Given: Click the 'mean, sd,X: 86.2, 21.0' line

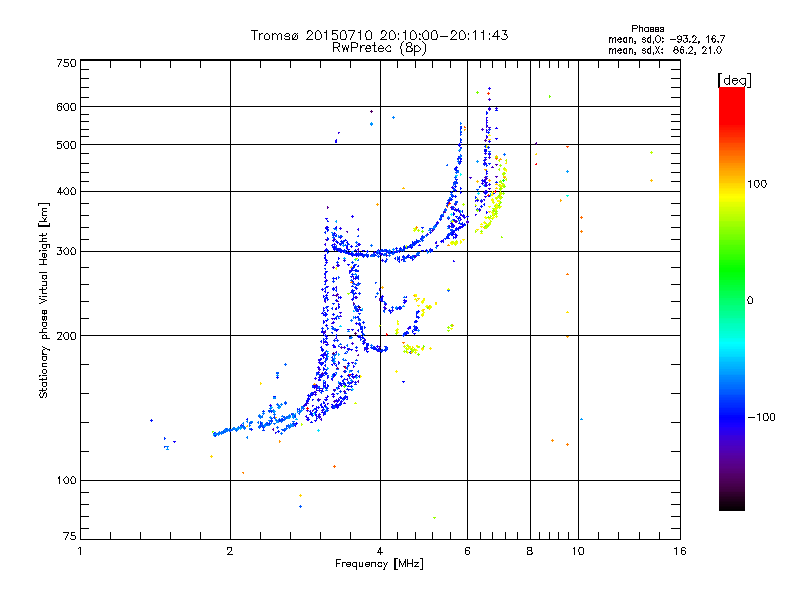Looking at the screenshot, I should pos(665,50).
